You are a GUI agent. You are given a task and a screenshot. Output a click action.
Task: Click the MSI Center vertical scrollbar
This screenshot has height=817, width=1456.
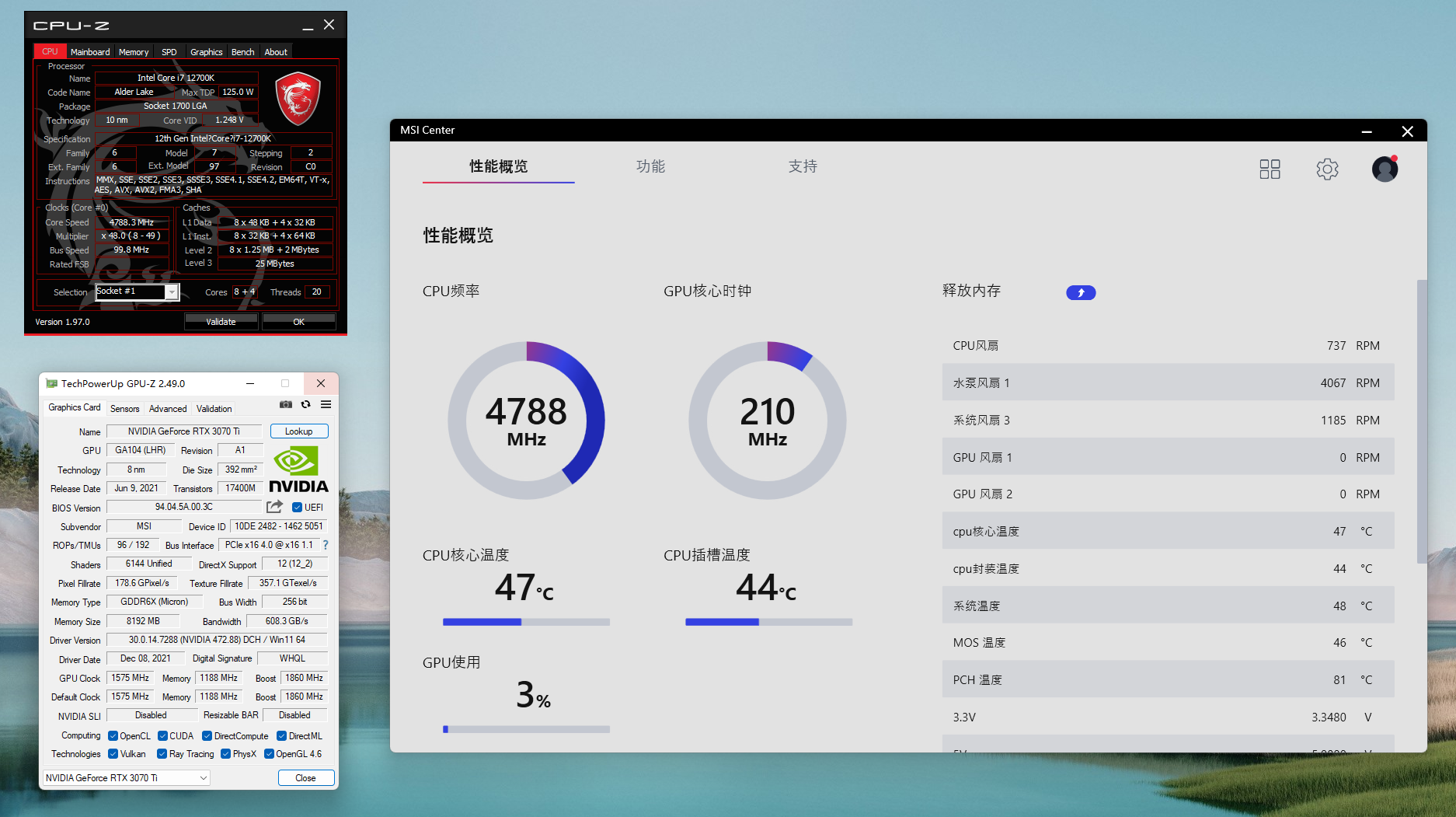click(1422, 422)
